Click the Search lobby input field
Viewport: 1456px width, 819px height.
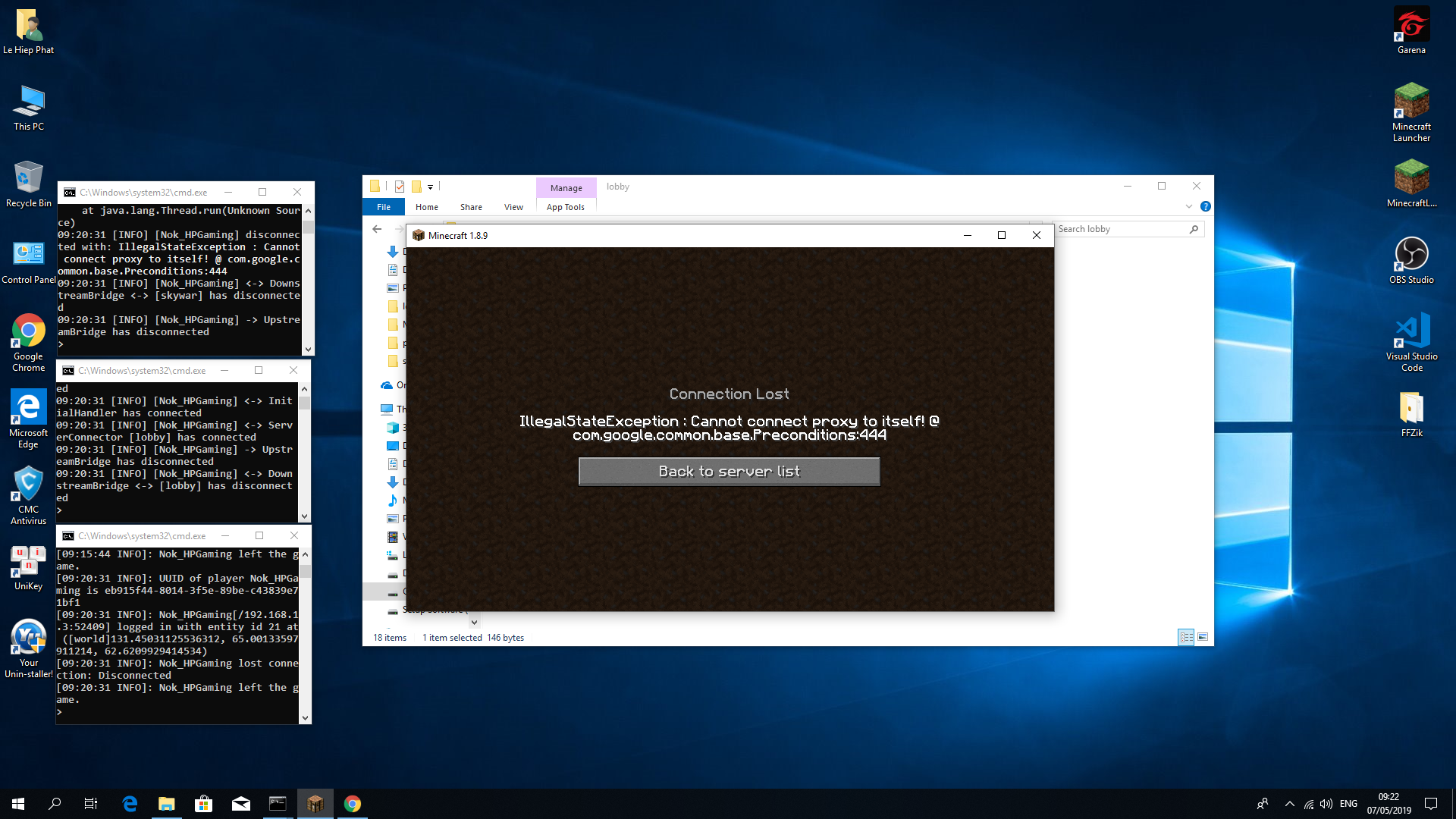[x=1121, y=229]
